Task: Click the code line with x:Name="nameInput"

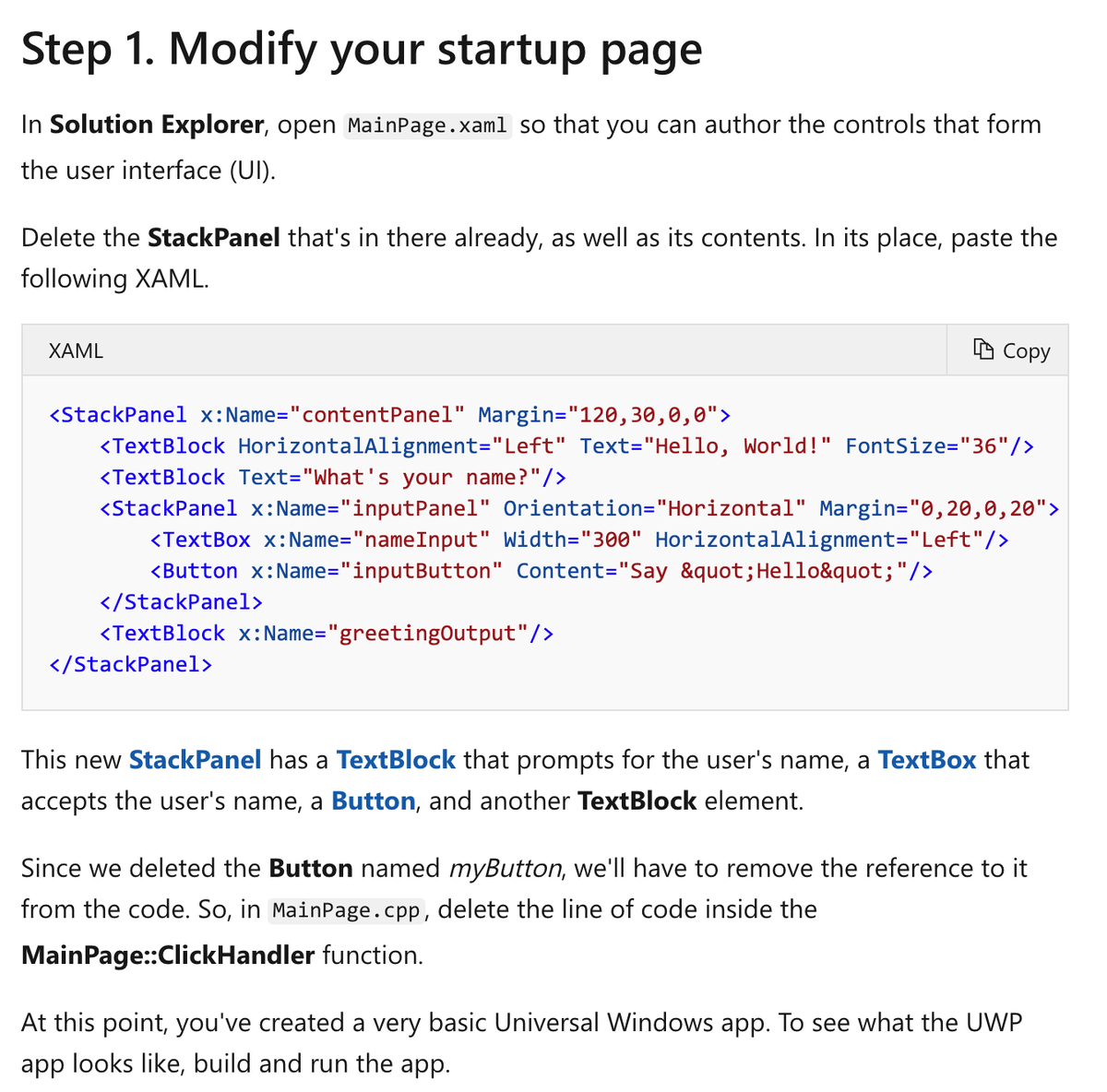Action: click(579, 540)
